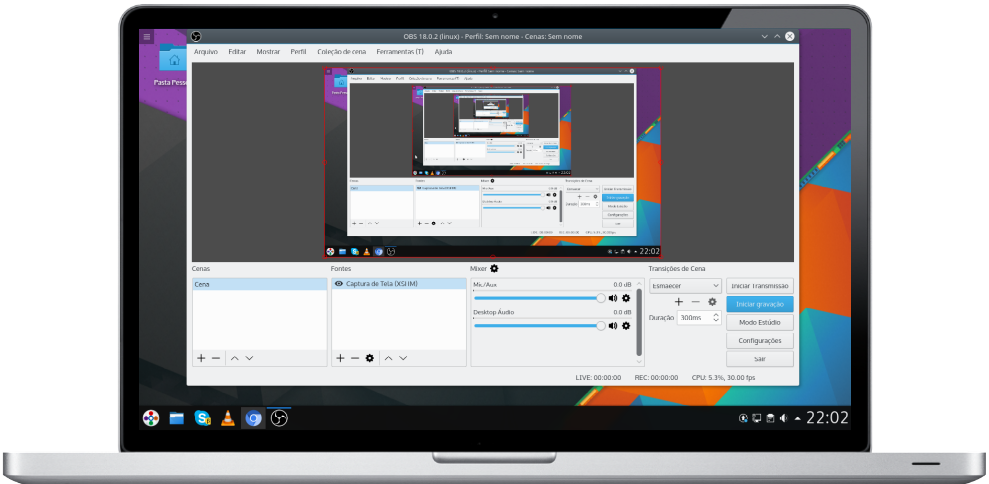Expand hidden system tray icons arrow
Viewport: 989px width, 484px height.
(x=797, y=418)
